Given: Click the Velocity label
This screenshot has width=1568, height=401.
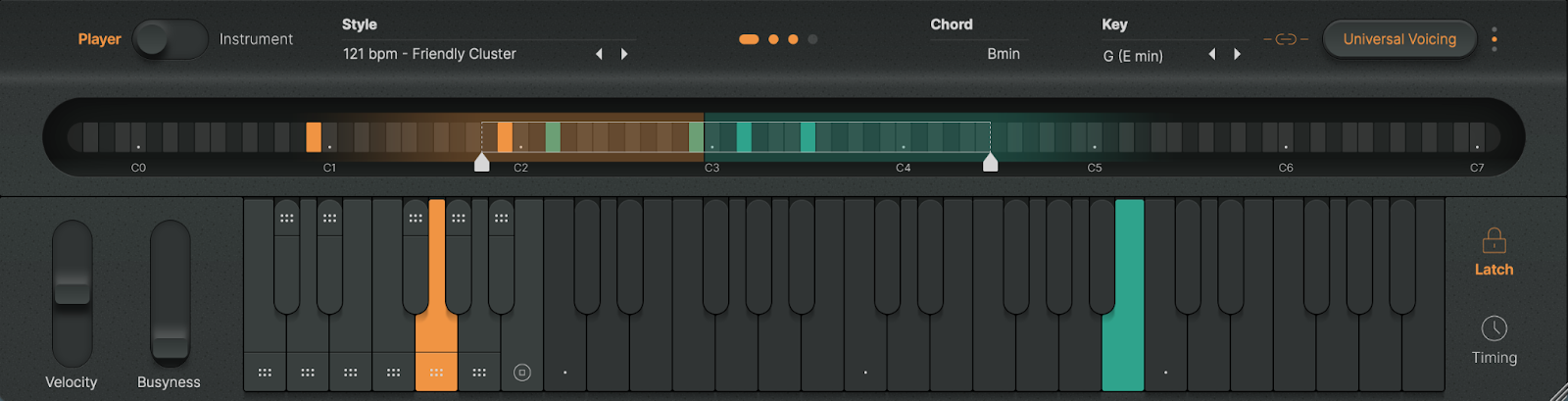Looking at the screenshot, I should click(72, 382).
